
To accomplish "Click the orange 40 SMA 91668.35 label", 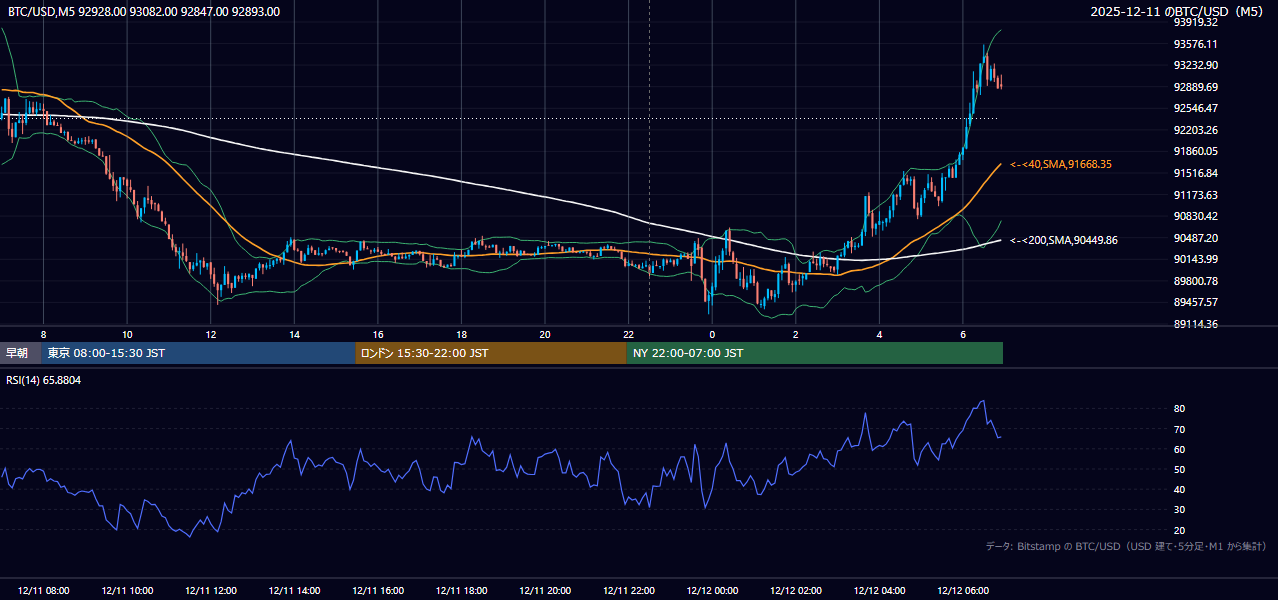I will coord(1061,164).
